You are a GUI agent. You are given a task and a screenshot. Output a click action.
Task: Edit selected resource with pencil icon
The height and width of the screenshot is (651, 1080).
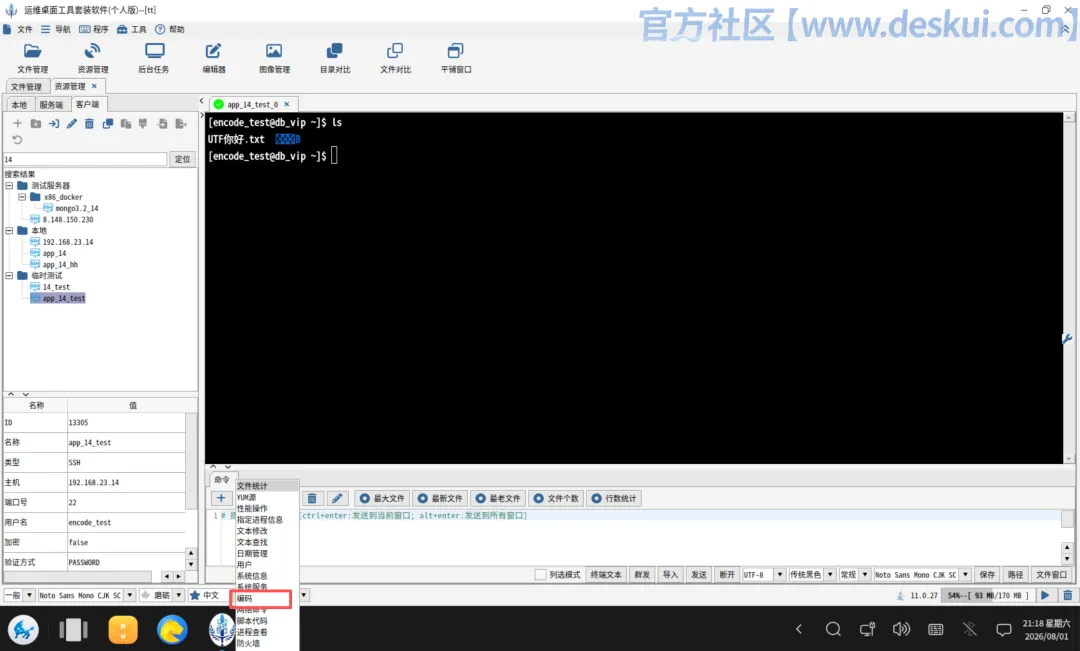coord(72,123)
